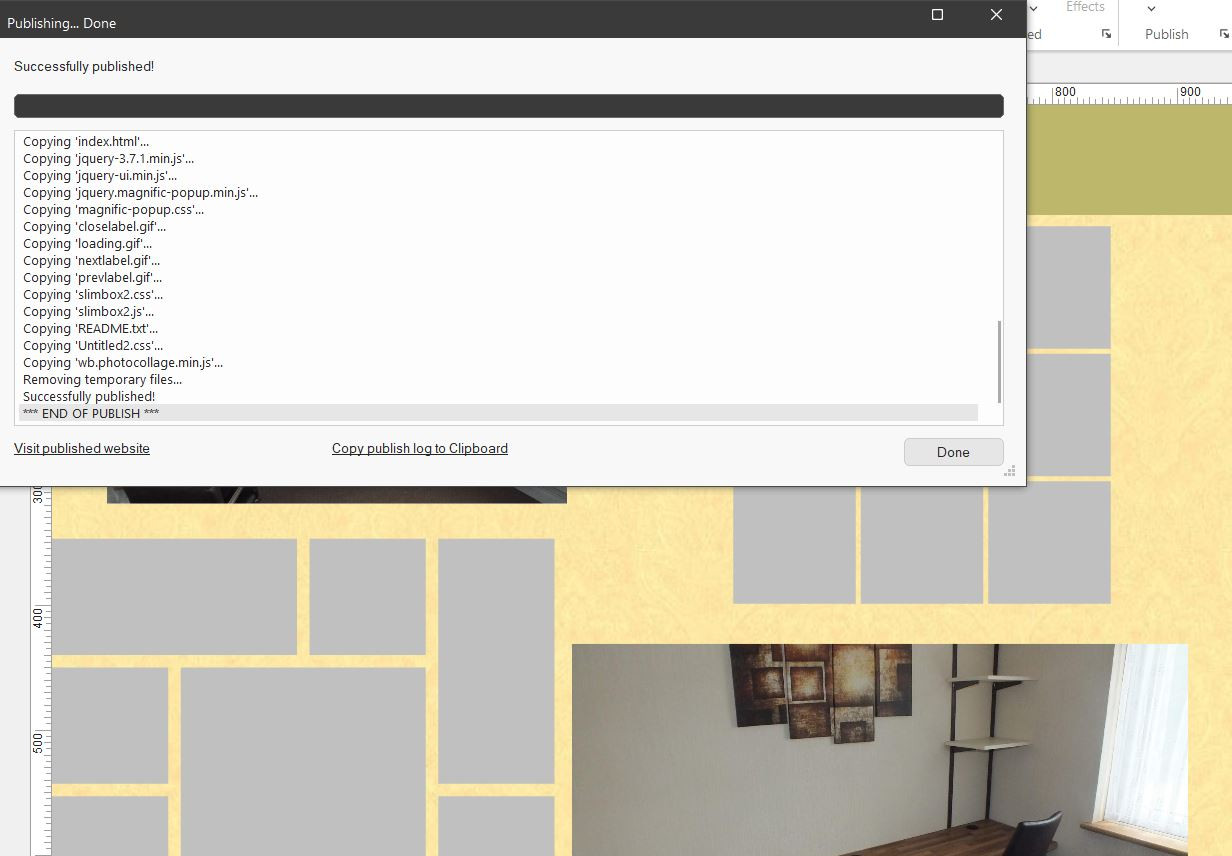Select the Copying 'jquery-ui.min.js' log line
Screen dimensions: 1232x856
498,175
